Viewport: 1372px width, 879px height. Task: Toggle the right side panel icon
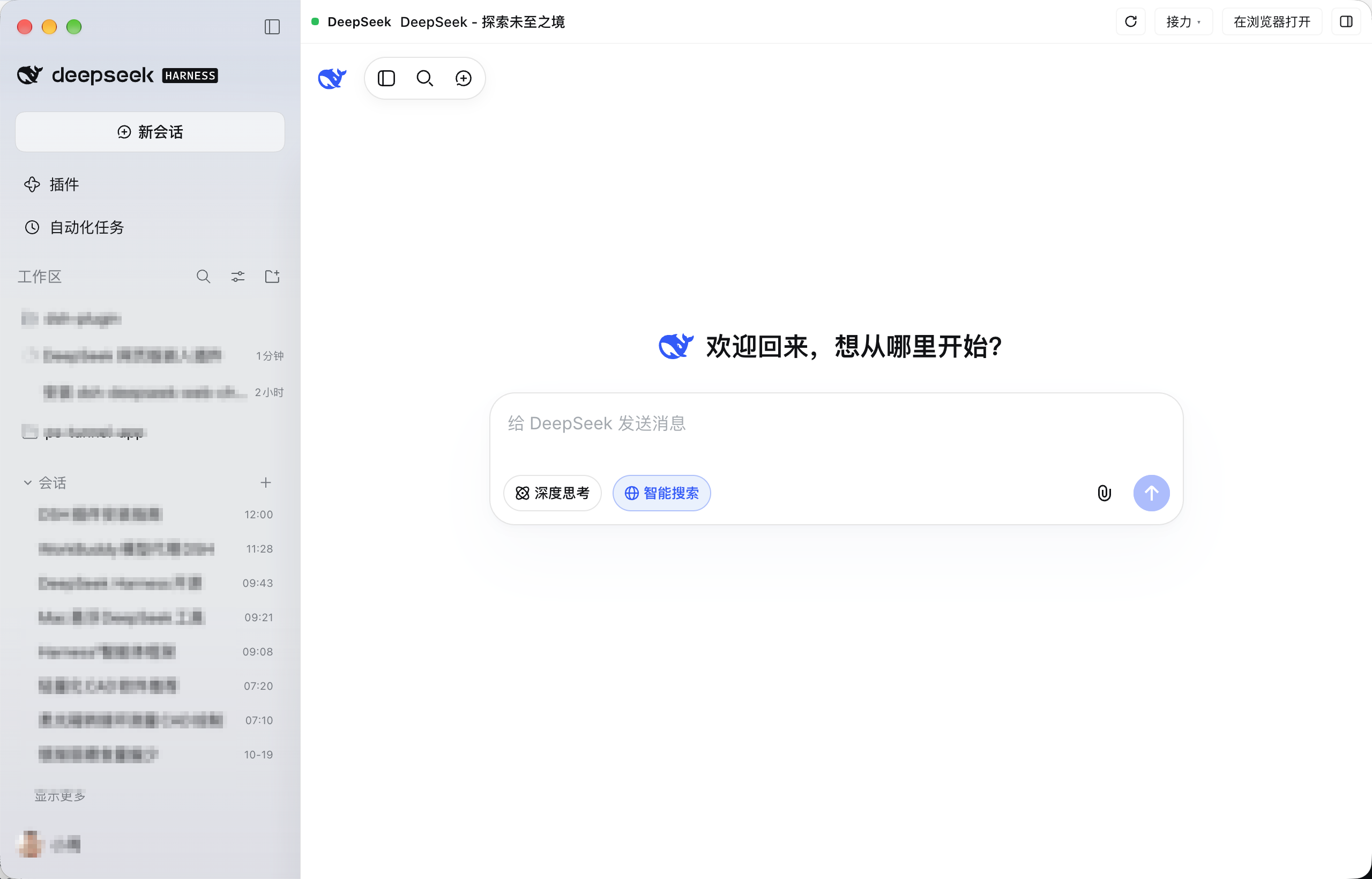pyautogui.click(x=1346, y=21)
